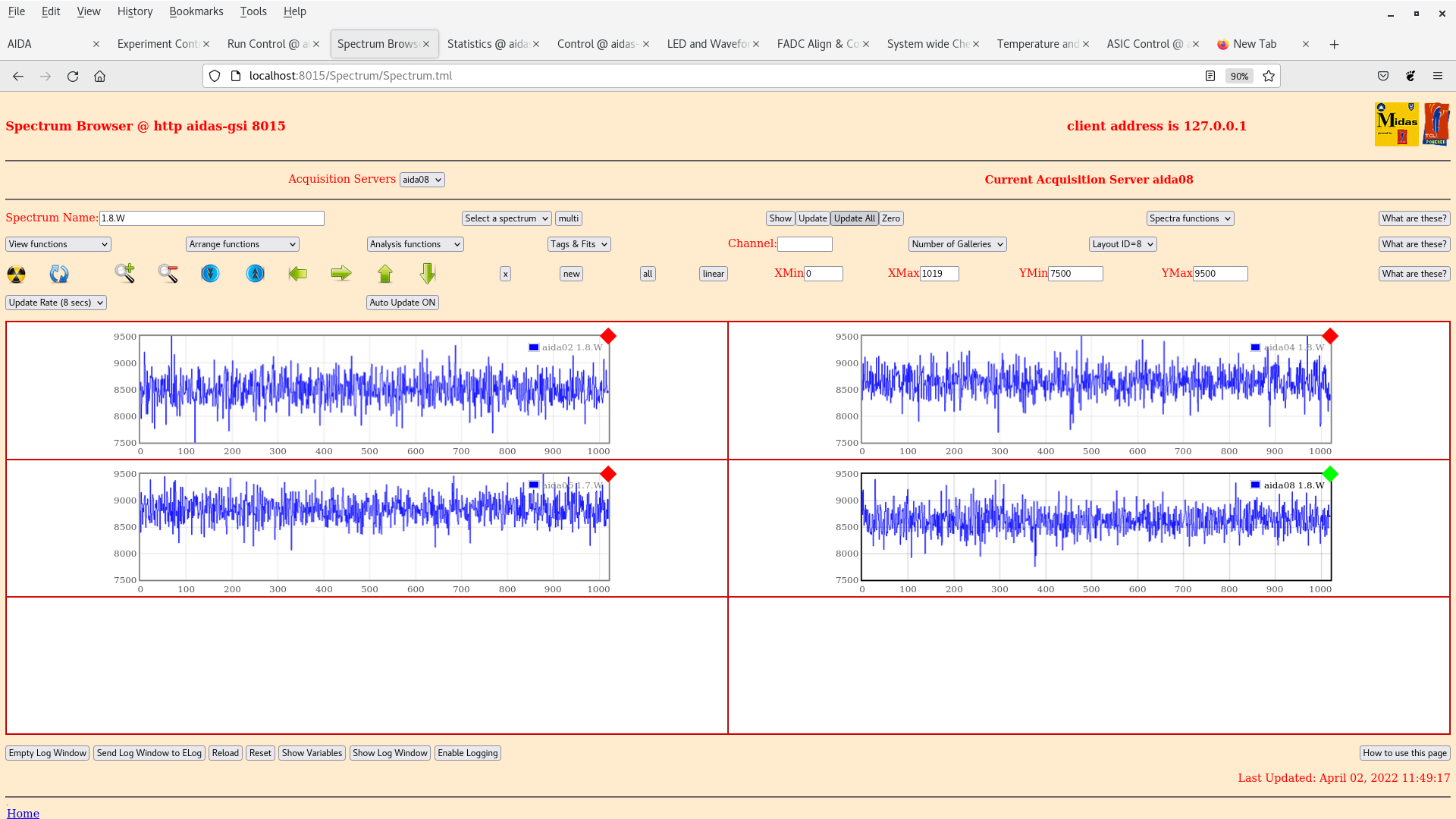This screenshot has height=819, width=1456.
Task: Click the YMax input field
Action: 1219,274
